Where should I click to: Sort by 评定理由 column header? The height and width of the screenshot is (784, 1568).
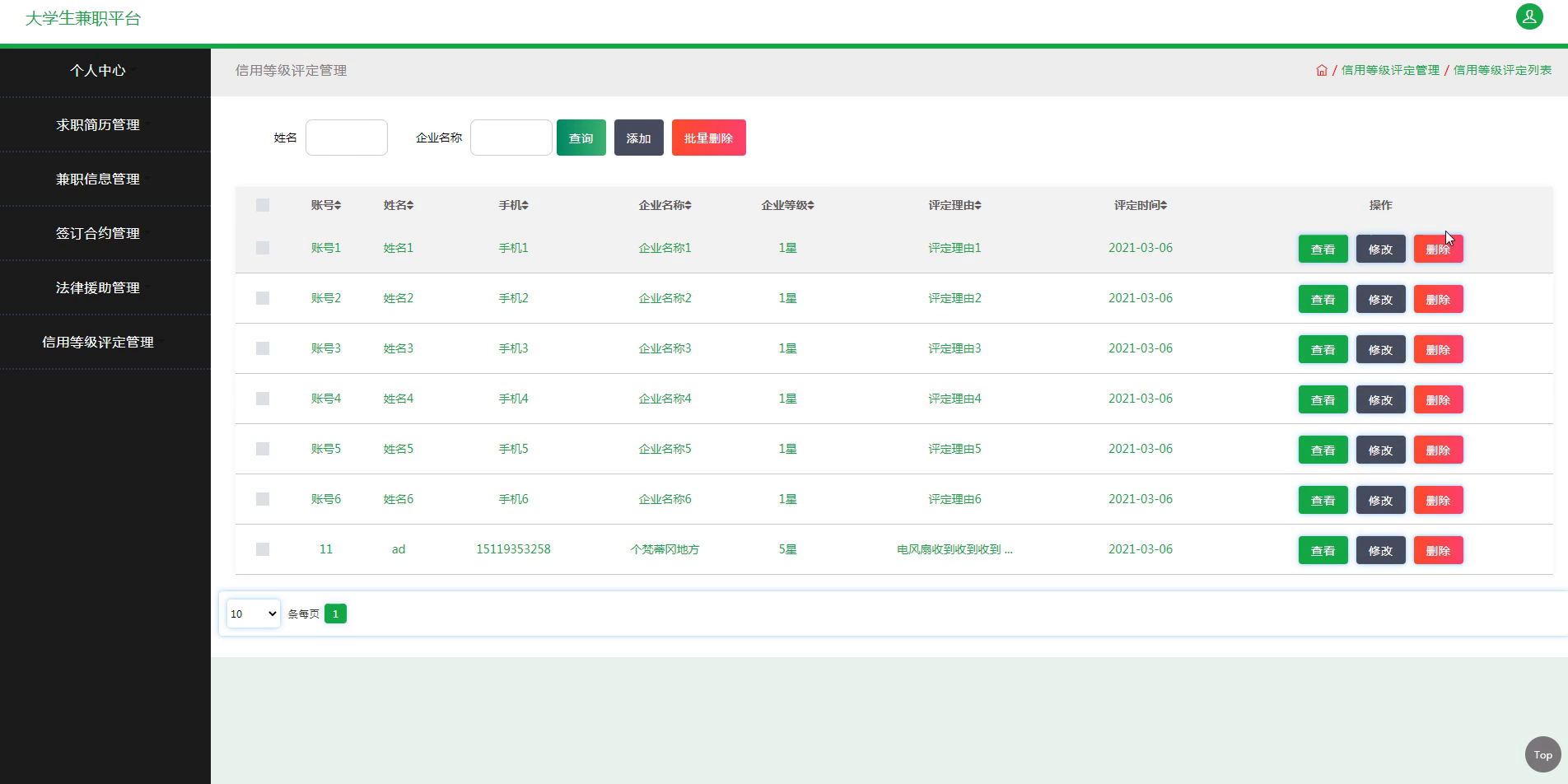point(954,205)
